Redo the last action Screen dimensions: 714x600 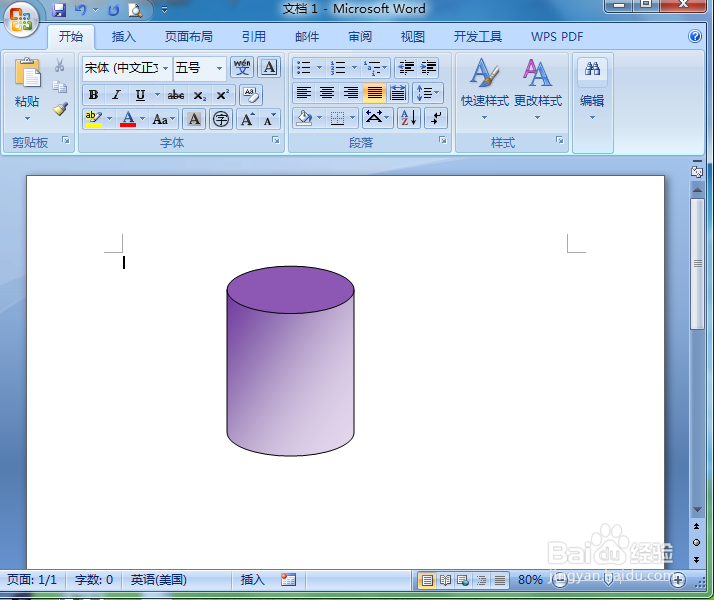[113, 10]
